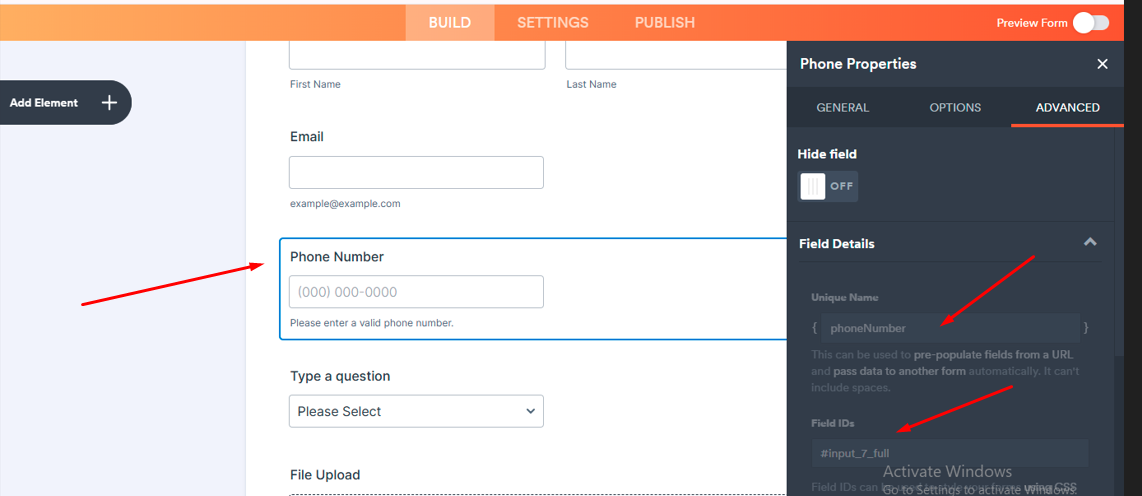The width and height of the screenshot is (1142, 496).
Task: Open the Publish tab
Action: pyautogui.click(x=664, y=22)
